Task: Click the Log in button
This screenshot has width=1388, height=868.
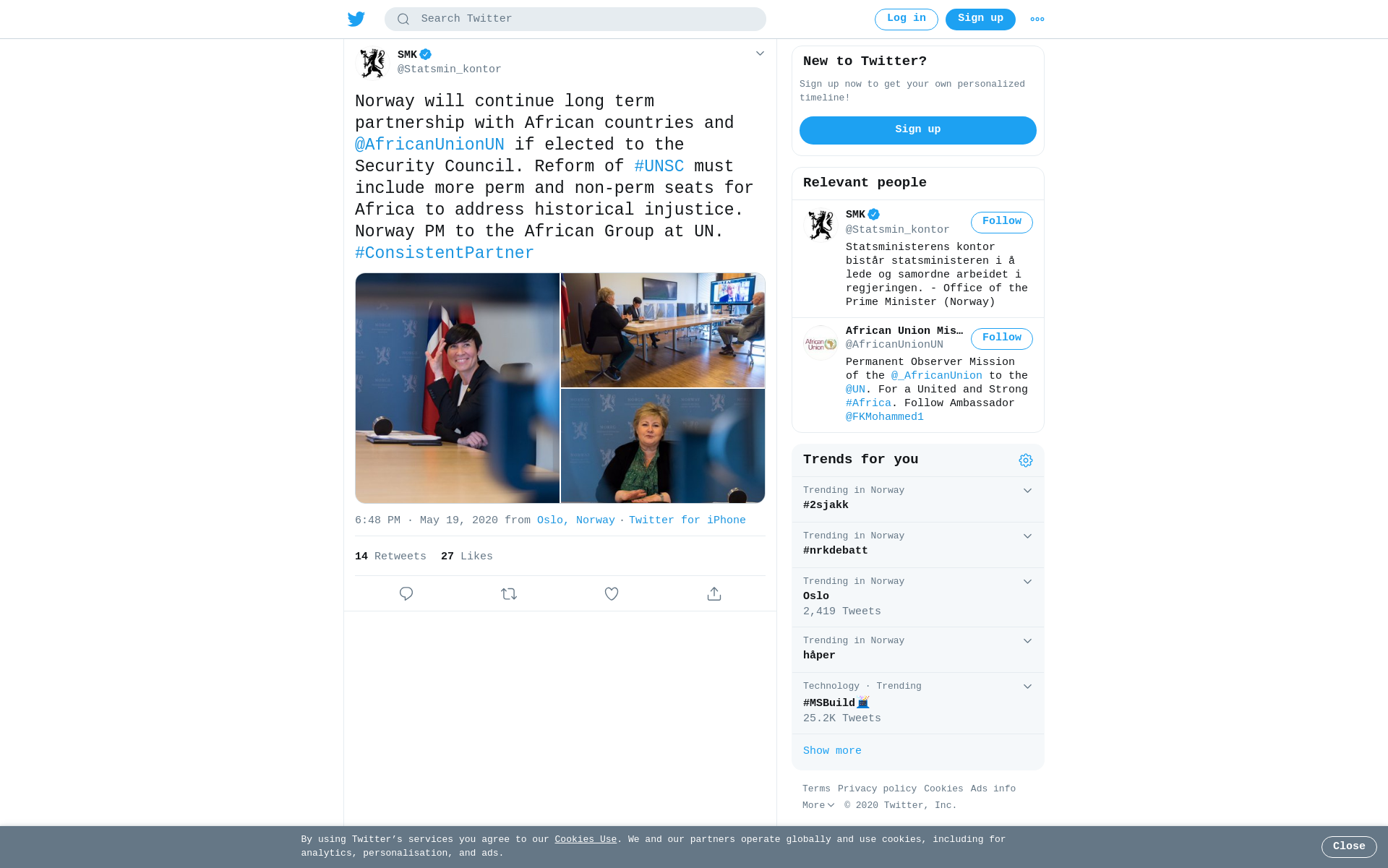Action: coord(906,19)
